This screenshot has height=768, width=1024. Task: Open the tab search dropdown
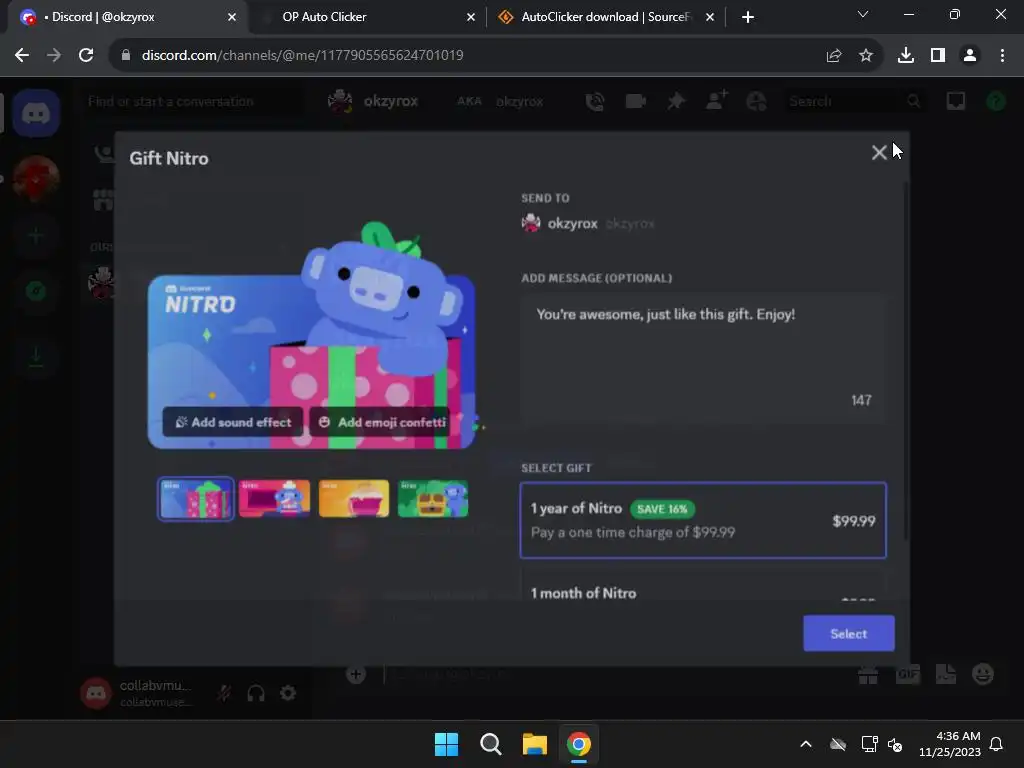click(863, 14)
